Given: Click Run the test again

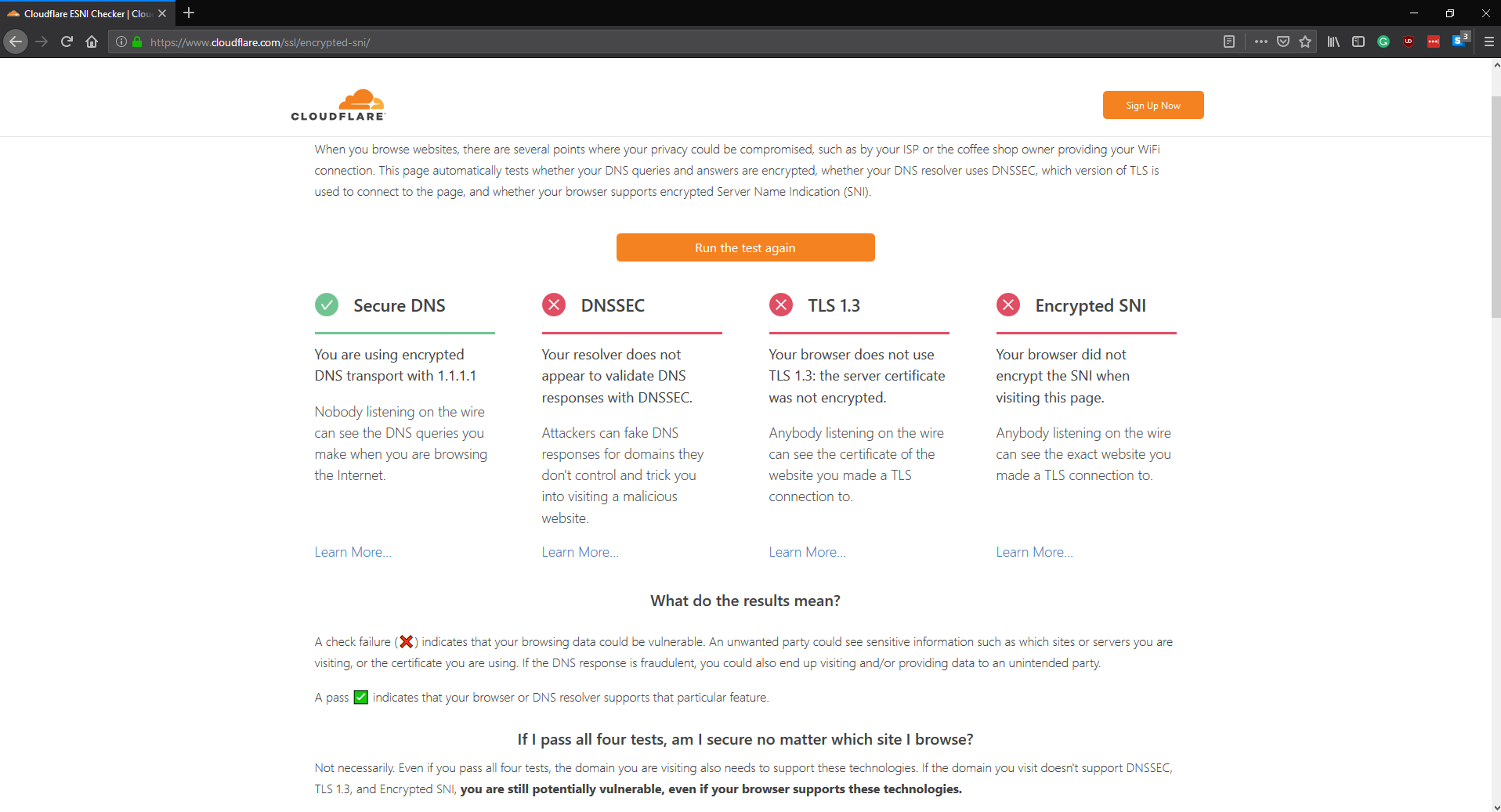Looking at the screenshot, I should (x=745, y=247).
